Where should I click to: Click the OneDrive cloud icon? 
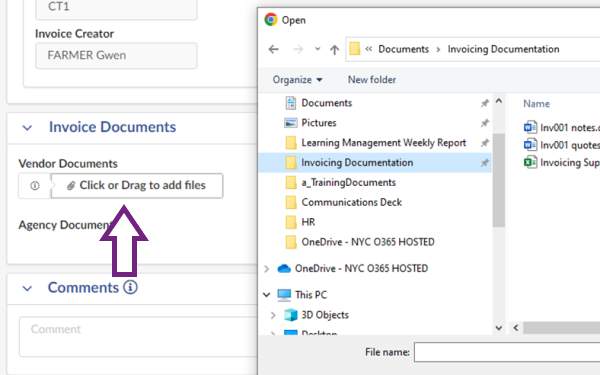click(x=284, y=269)
